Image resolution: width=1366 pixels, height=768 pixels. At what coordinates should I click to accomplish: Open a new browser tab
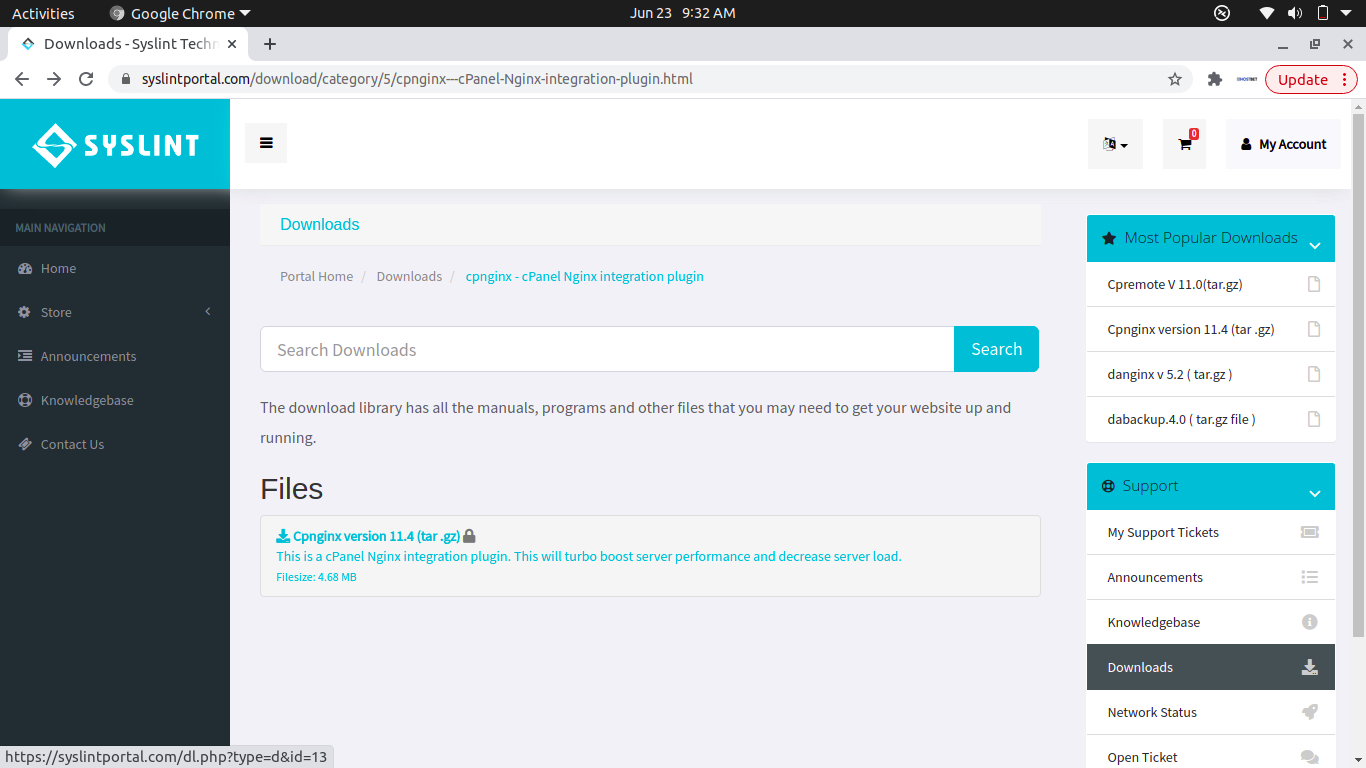(x=270, y=44)
